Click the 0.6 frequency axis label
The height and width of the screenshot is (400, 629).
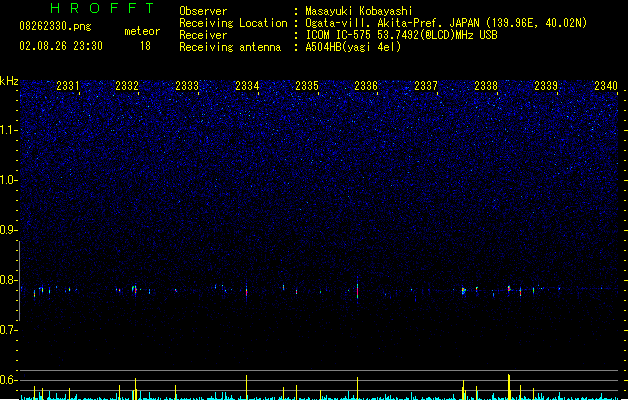tap(8, 380)
